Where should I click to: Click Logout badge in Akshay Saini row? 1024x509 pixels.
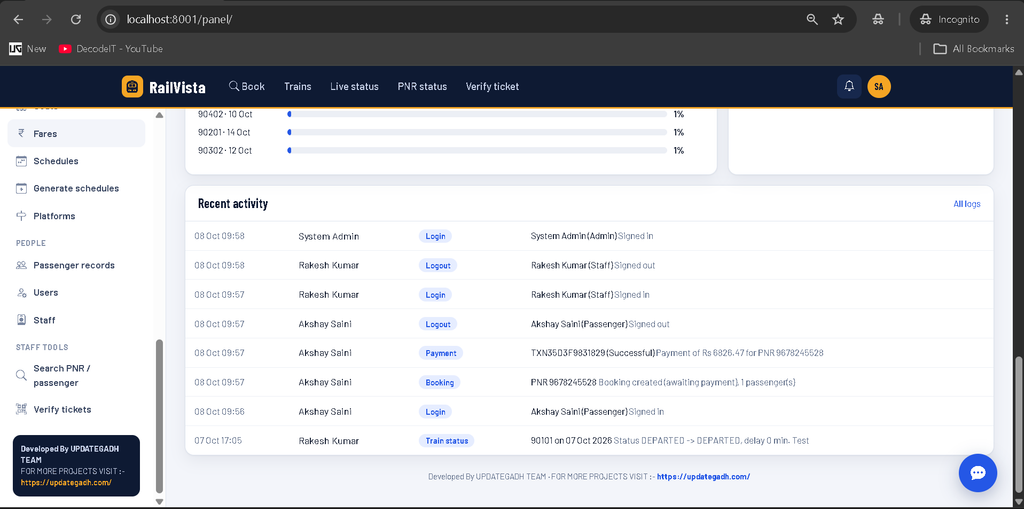point(438,324)
